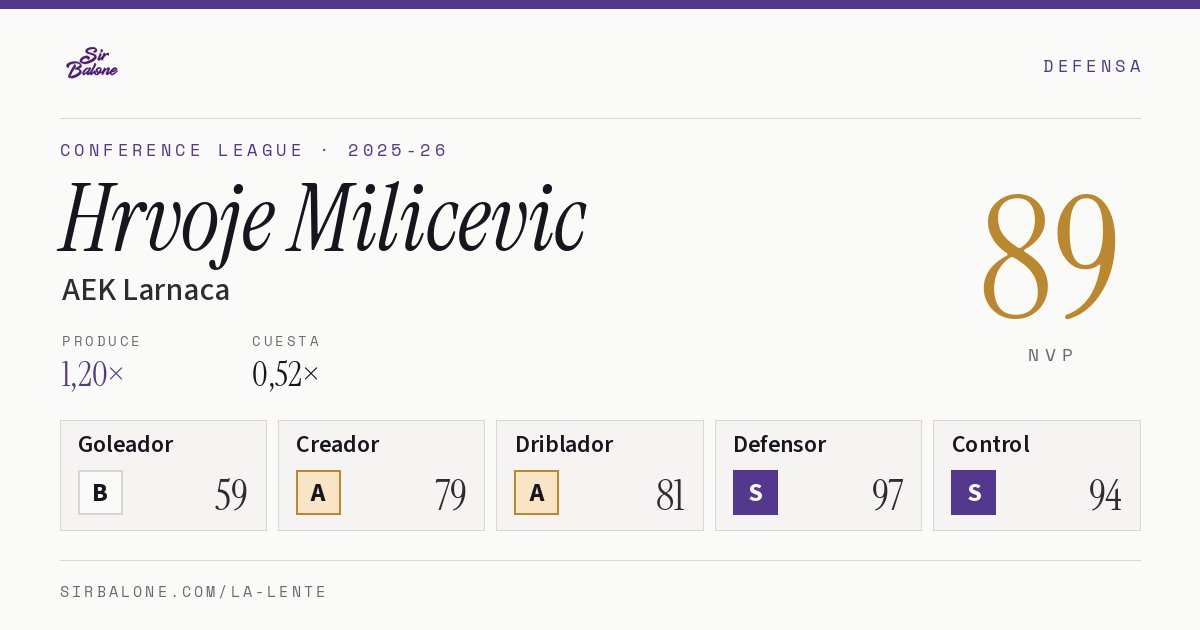Click the CUESTA label
This screenshot has width=1200, height=630.
coord(286,341)
